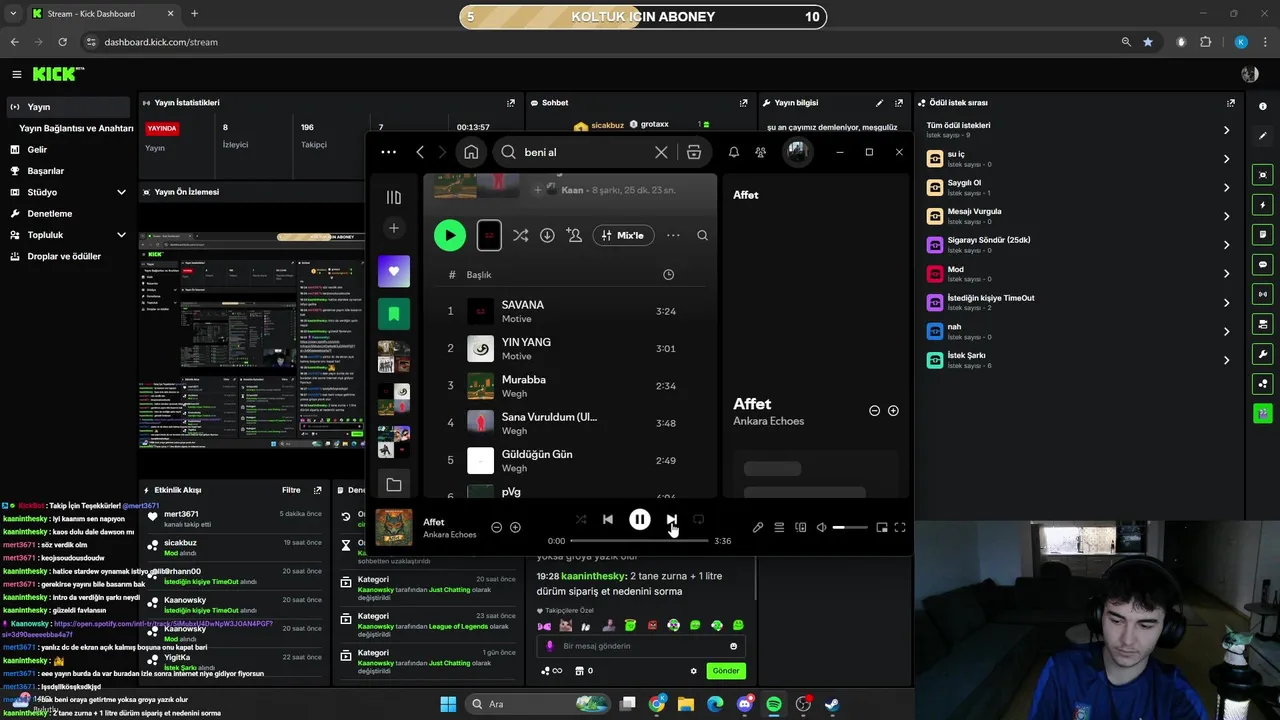Screen dimensions: 1280x720
Task: Download the playlist using download icon
Action: pos(547,235)
